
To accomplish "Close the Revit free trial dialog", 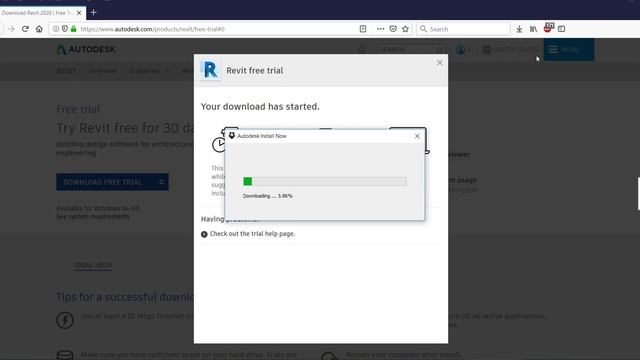I will (x=440, y=62).
